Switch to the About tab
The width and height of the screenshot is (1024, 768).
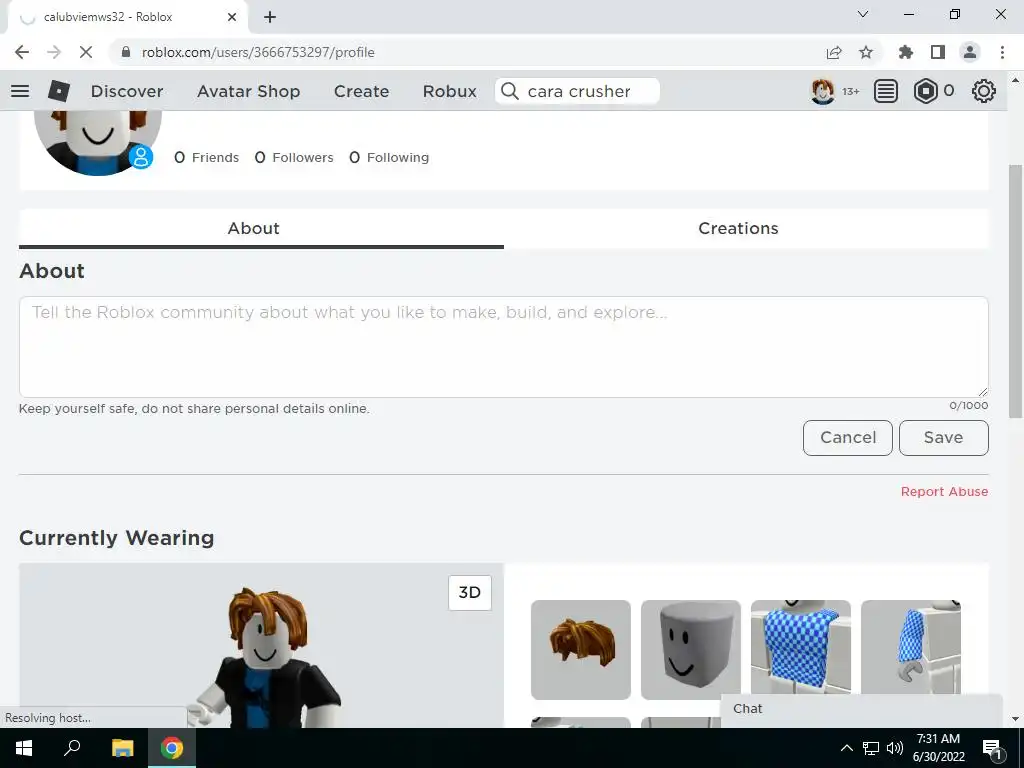point(261,229)
